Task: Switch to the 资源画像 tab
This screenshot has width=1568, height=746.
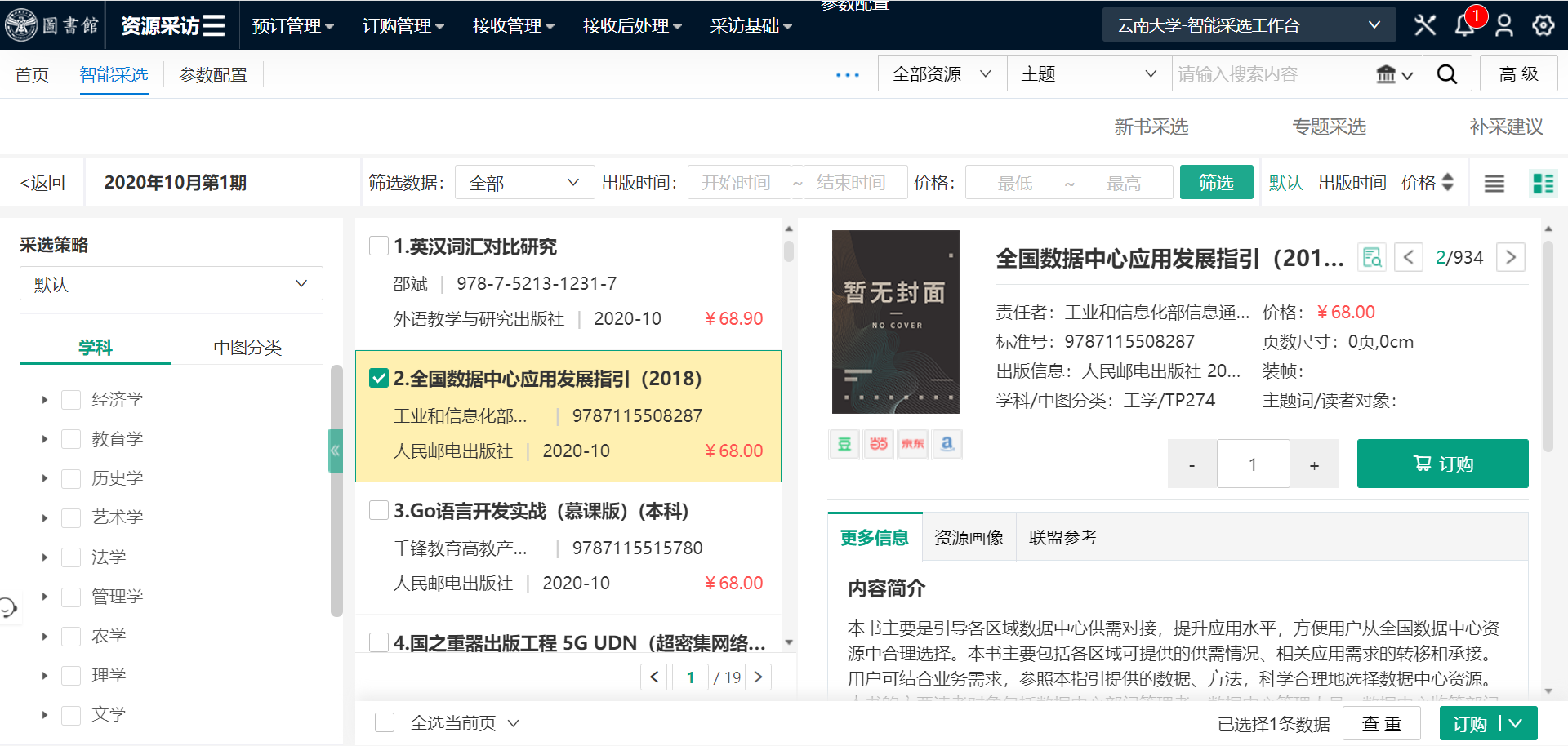Action: [969, 537]
